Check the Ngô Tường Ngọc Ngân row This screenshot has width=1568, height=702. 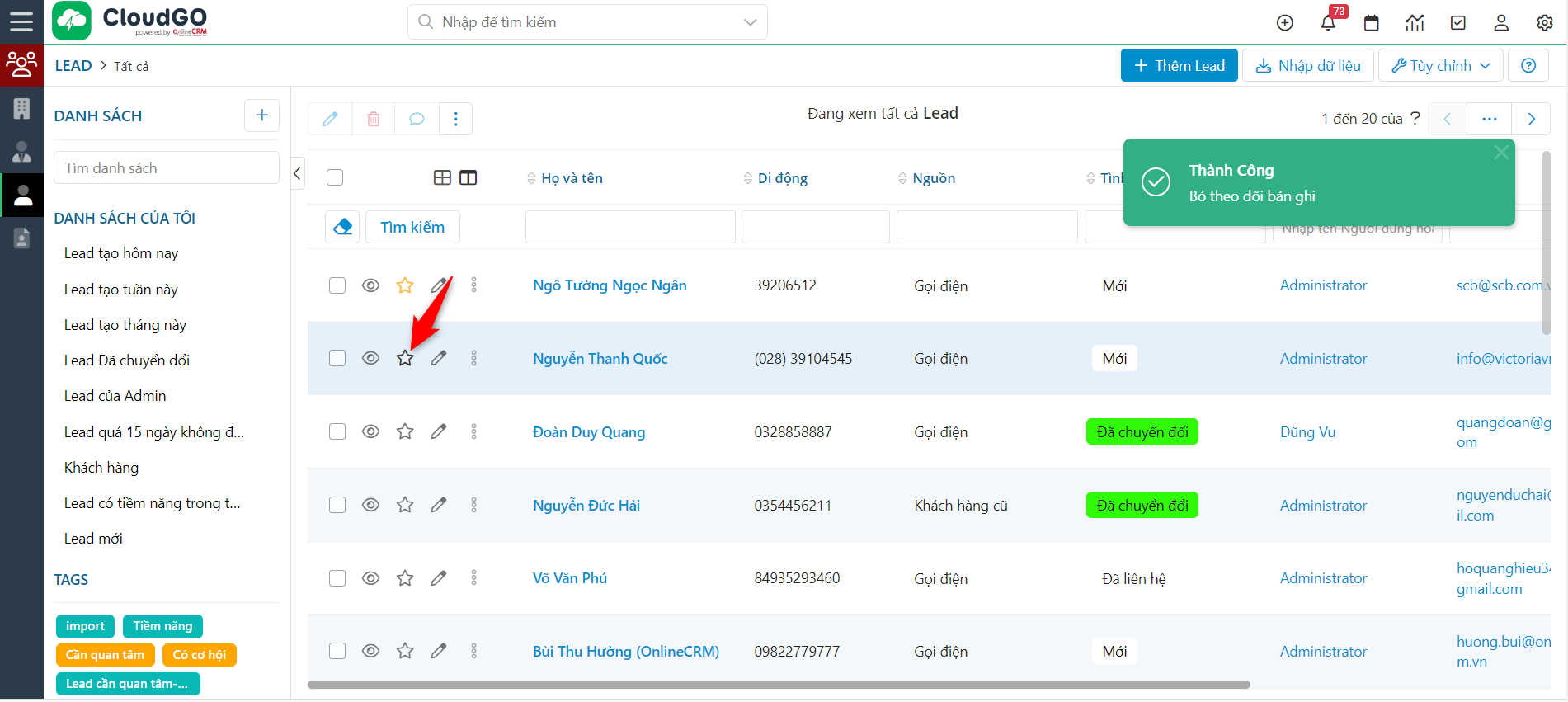[337, 285]
